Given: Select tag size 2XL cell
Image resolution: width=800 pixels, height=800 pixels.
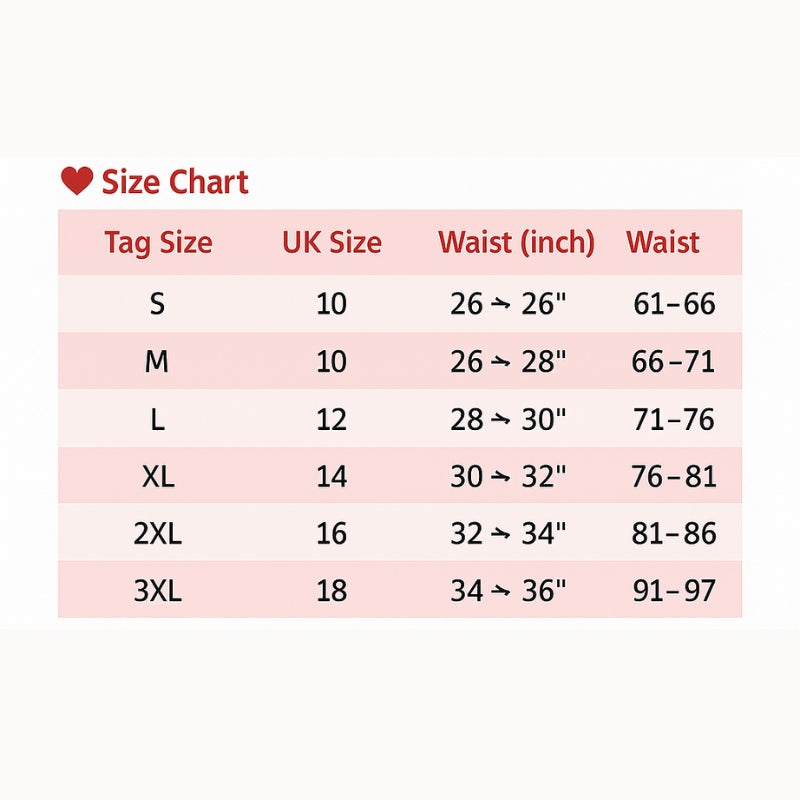Looking at the screenshot, I should pyautogui.click(x=158, y=534).
